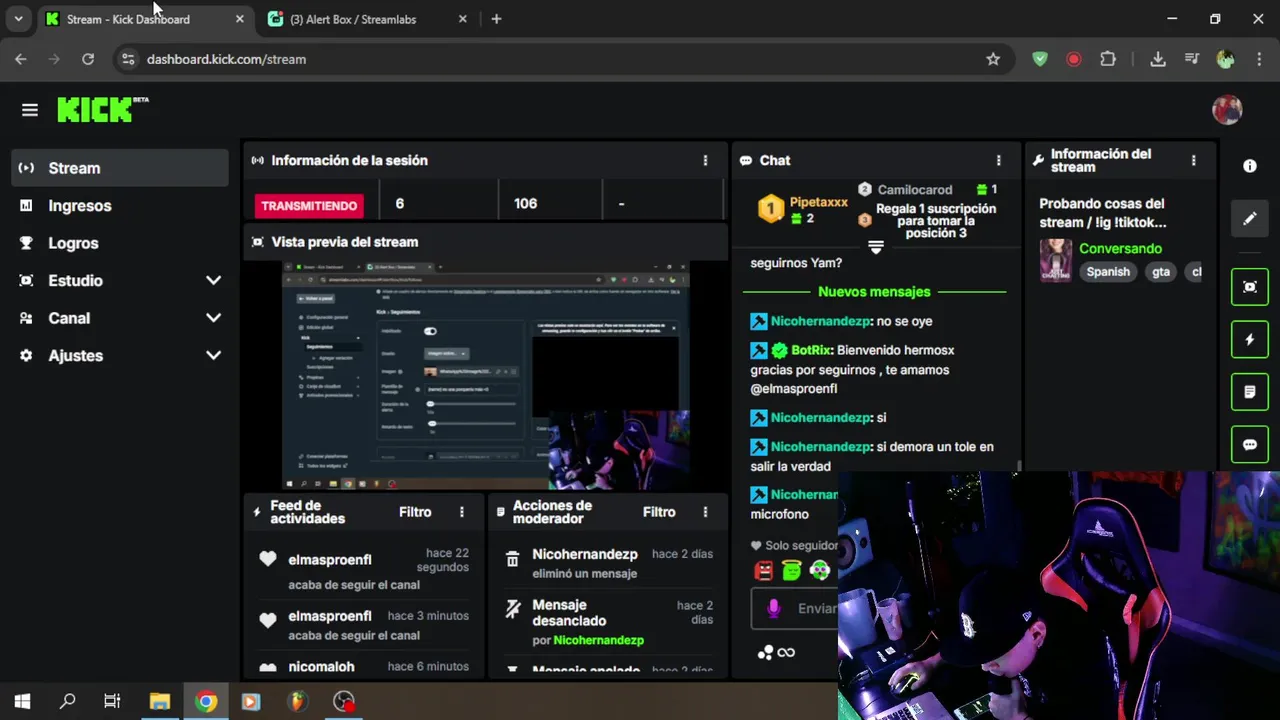This screenshot has width=1280, height=720.
Task: Click the address bar URL
Action: 226,59
